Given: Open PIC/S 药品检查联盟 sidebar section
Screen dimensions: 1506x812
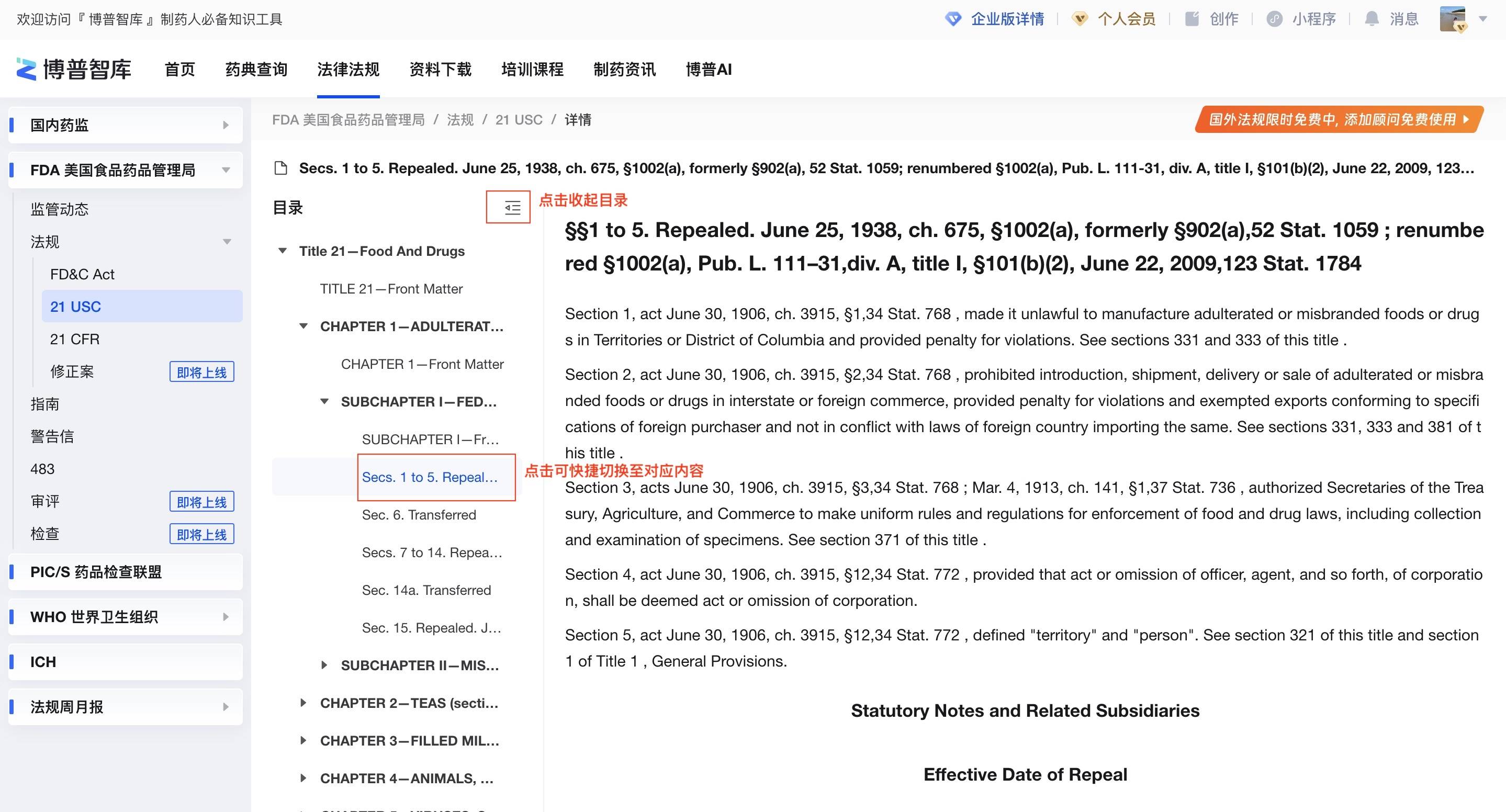Looking at the screenshot, I should click(126, 572).
